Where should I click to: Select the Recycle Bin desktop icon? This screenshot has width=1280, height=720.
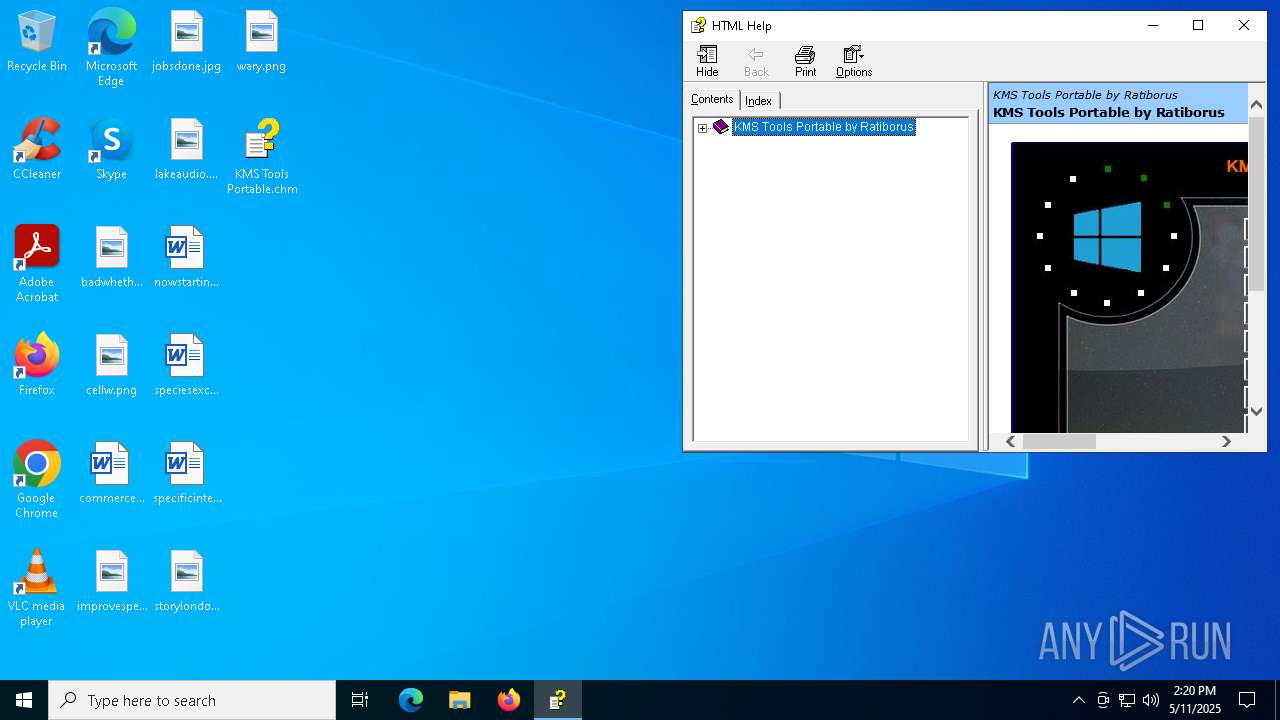(x=37, y=42)
